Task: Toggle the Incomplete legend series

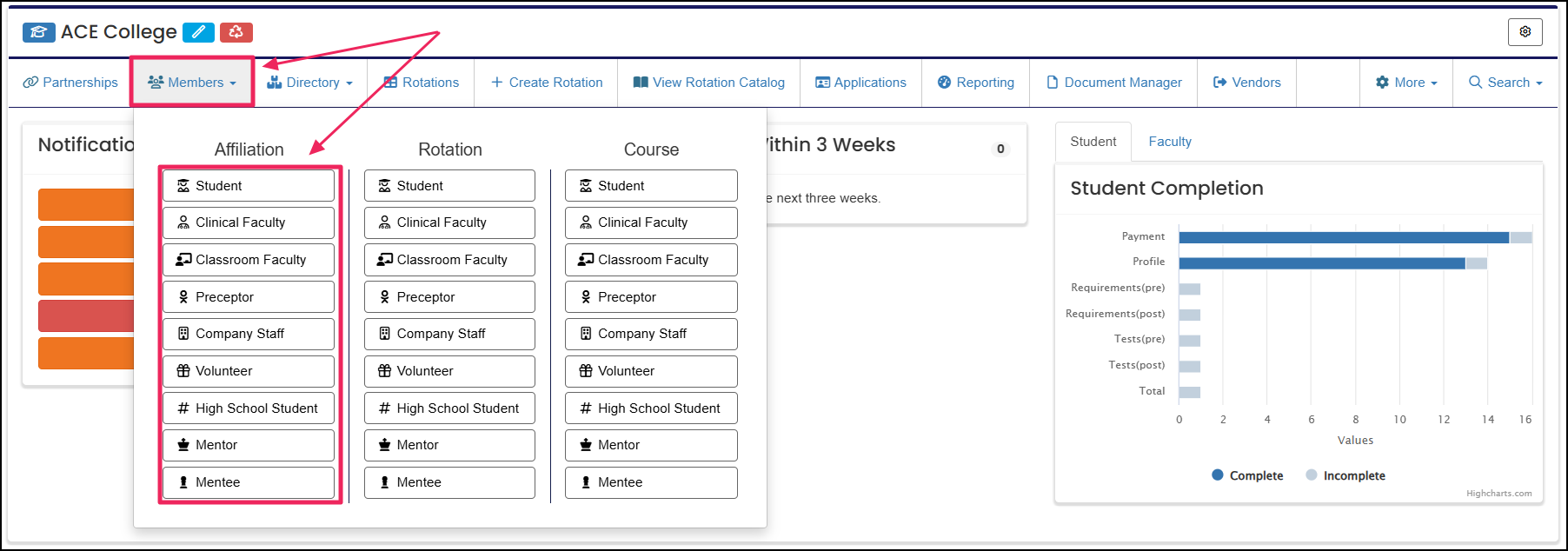Action: (x=1345, y=475)
